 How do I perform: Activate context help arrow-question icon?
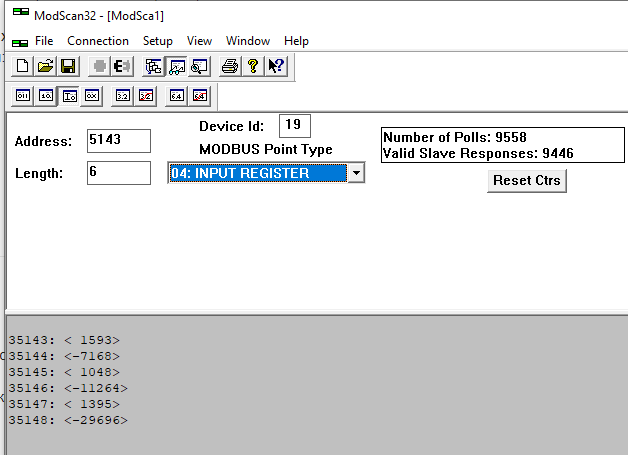point(276,66)
